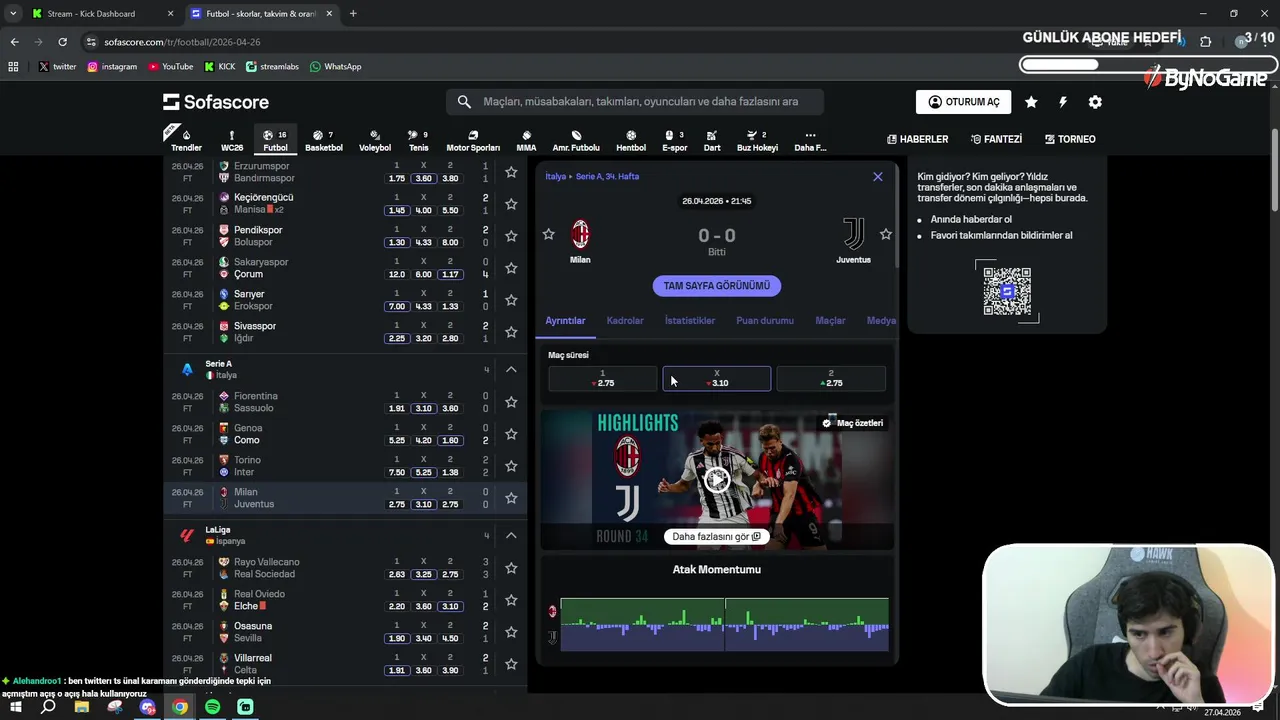Screen dimensions: 1280x720
Task: Close the match details panel
Action: pyautogui.click(x=878, y=177)
